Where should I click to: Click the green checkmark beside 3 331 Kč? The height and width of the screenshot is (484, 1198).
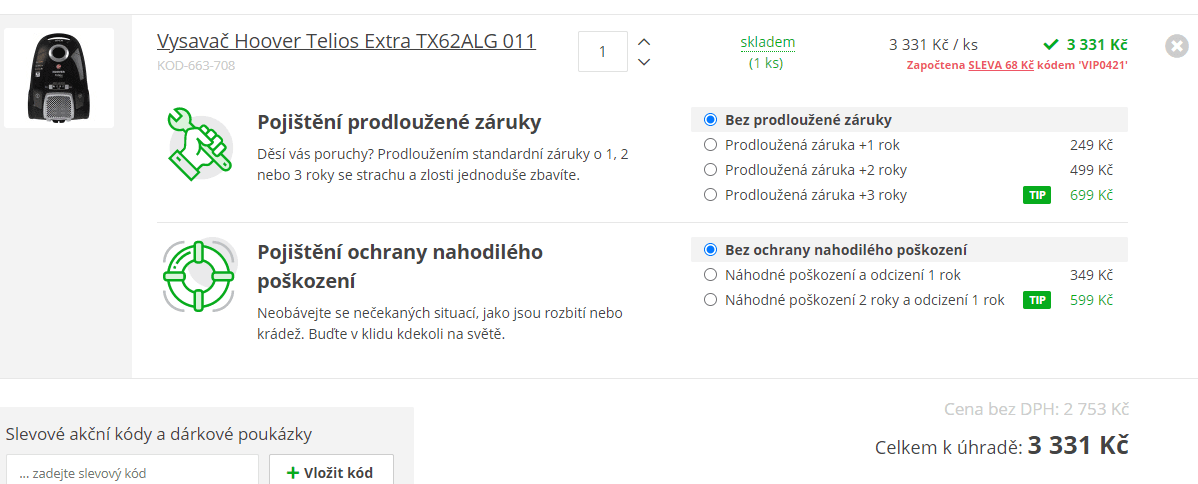click(1050, 44)
